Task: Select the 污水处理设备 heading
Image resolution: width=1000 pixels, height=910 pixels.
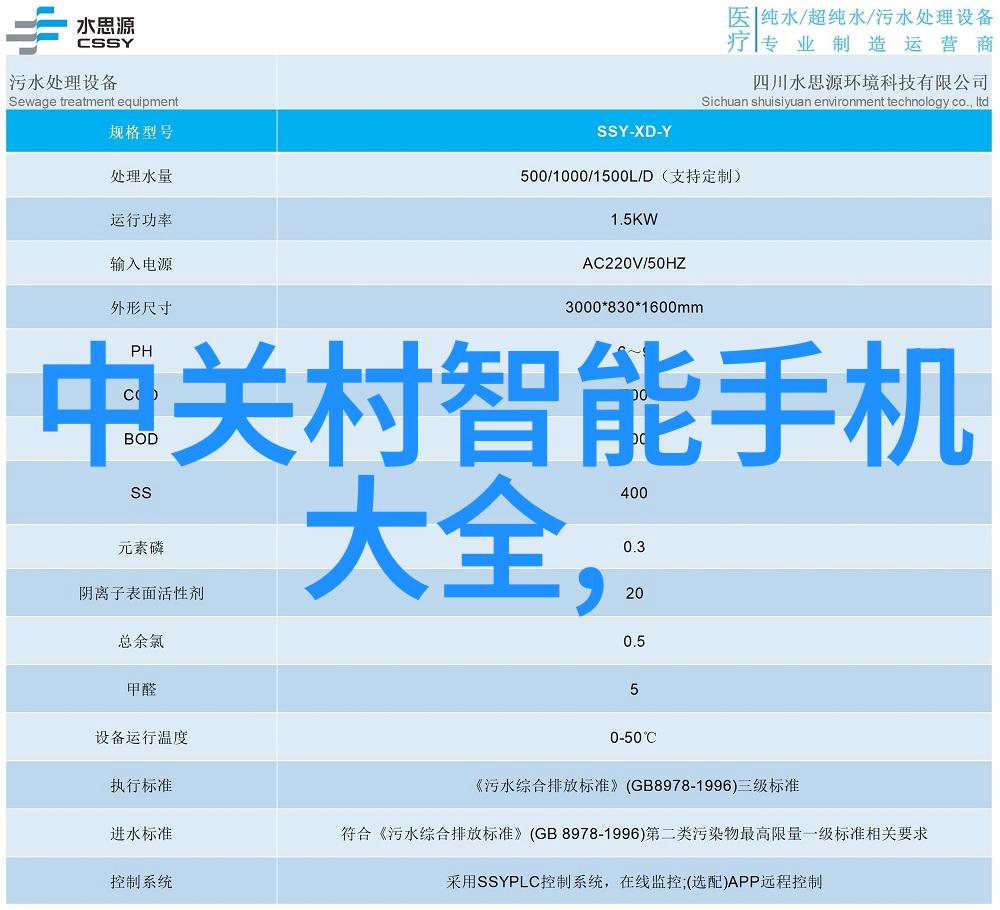Action: click(63, 82)
